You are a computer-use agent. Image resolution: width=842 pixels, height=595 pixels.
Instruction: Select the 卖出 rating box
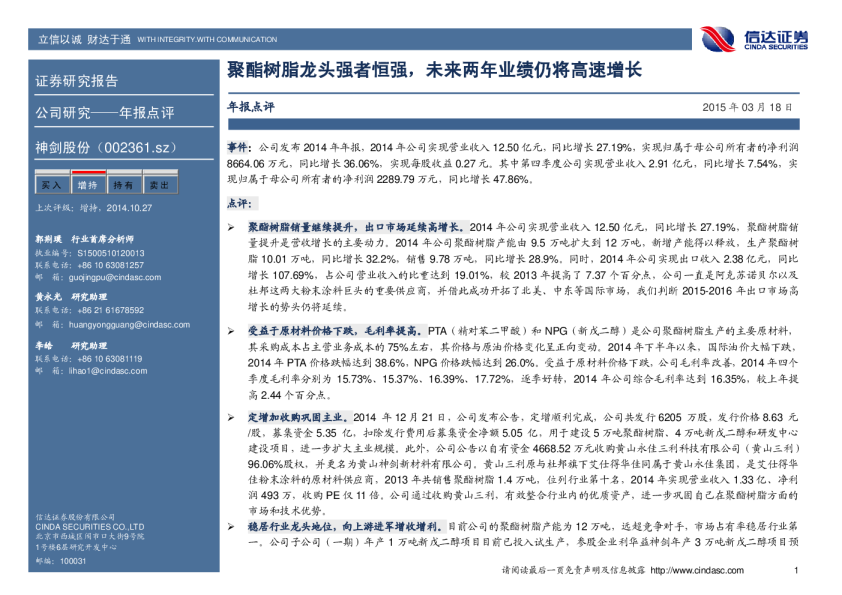[x=160, y=182]
